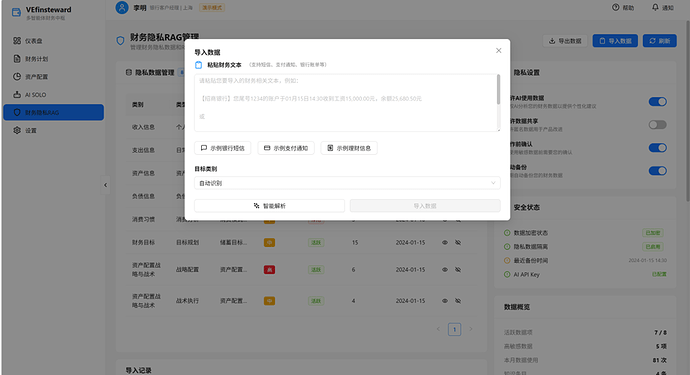The height and width of the screenshot is (375, 690).
Task: Click the 李明 user avatar icon
Action: (122, 7)
